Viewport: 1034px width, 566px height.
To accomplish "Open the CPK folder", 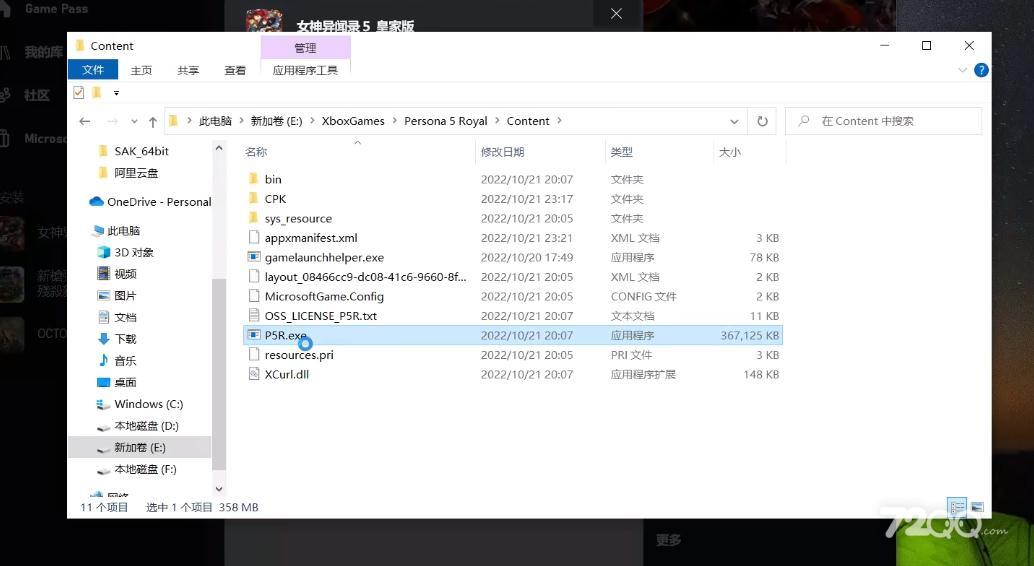I will pyautogui.click(x=275, y=199).
